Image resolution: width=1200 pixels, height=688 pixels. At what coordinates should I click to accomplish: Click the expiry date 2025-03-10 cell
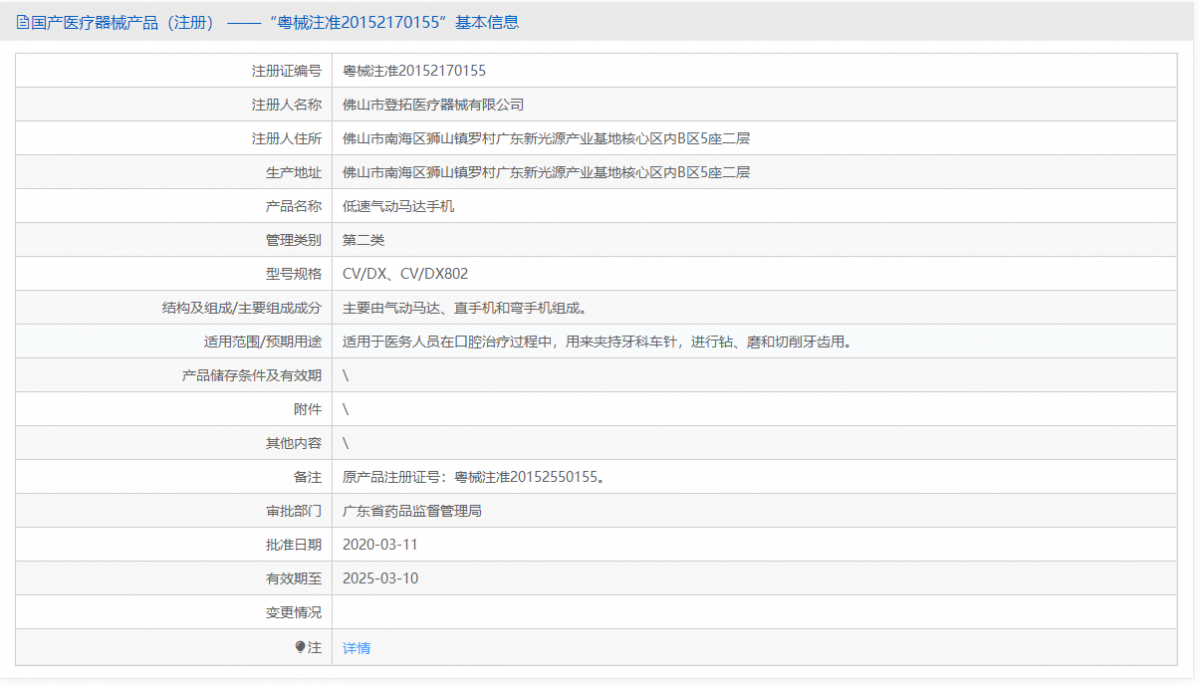coord(380,578)
